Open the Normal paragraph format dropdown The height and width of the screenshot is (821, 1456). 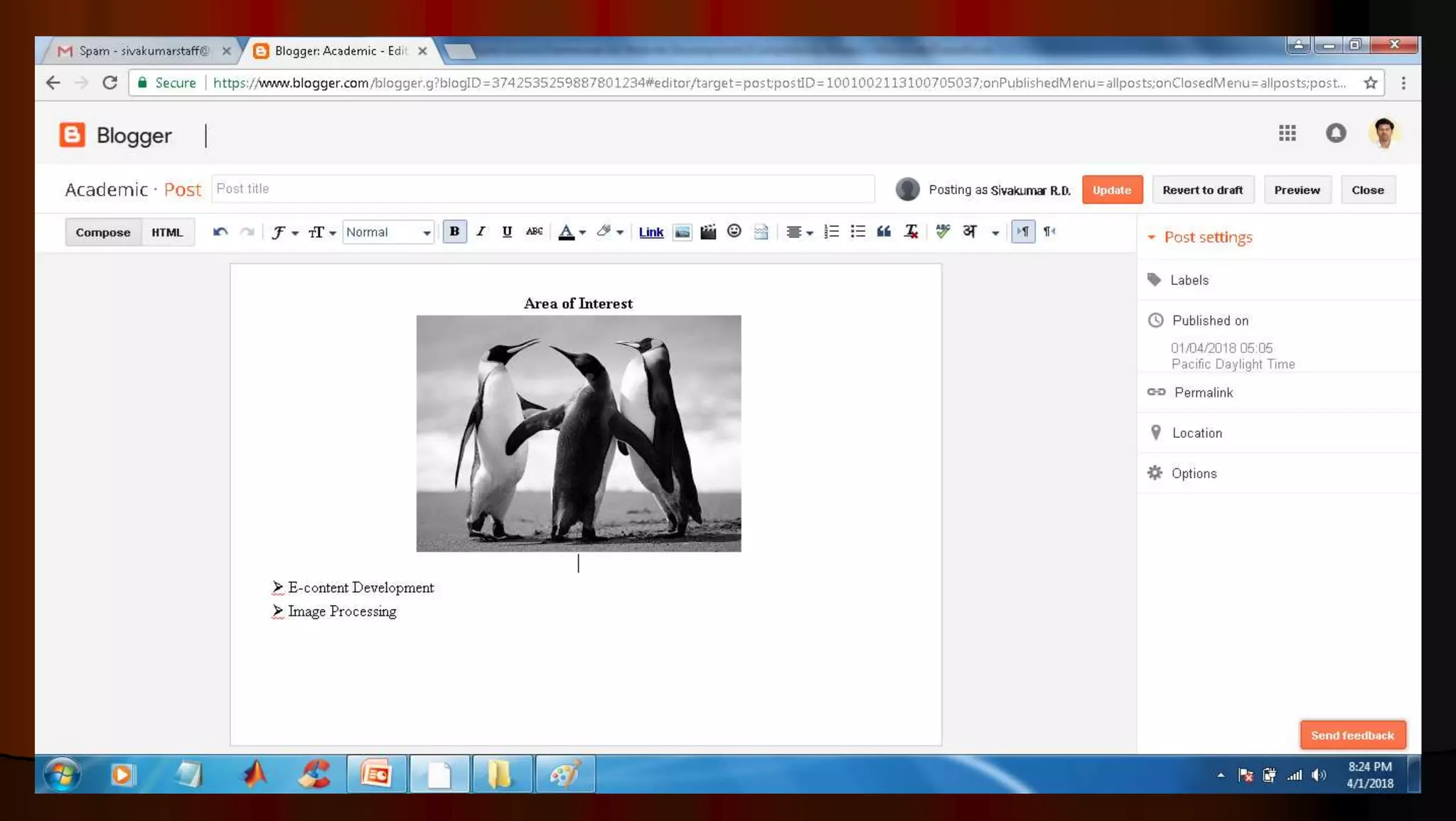(x=388, y=232)
